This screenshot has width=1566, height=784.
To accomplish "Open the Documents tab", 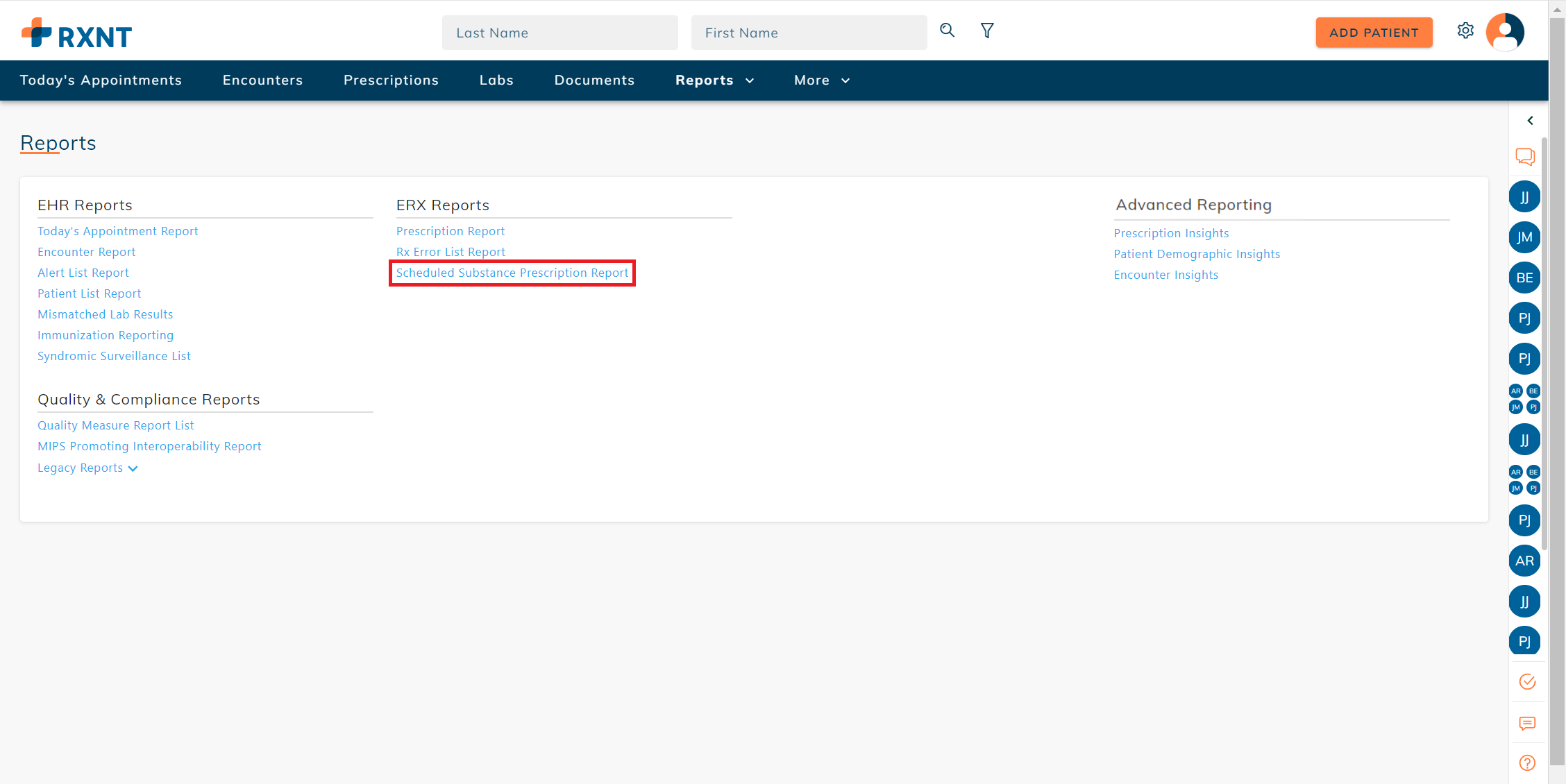I will point(594,80).
